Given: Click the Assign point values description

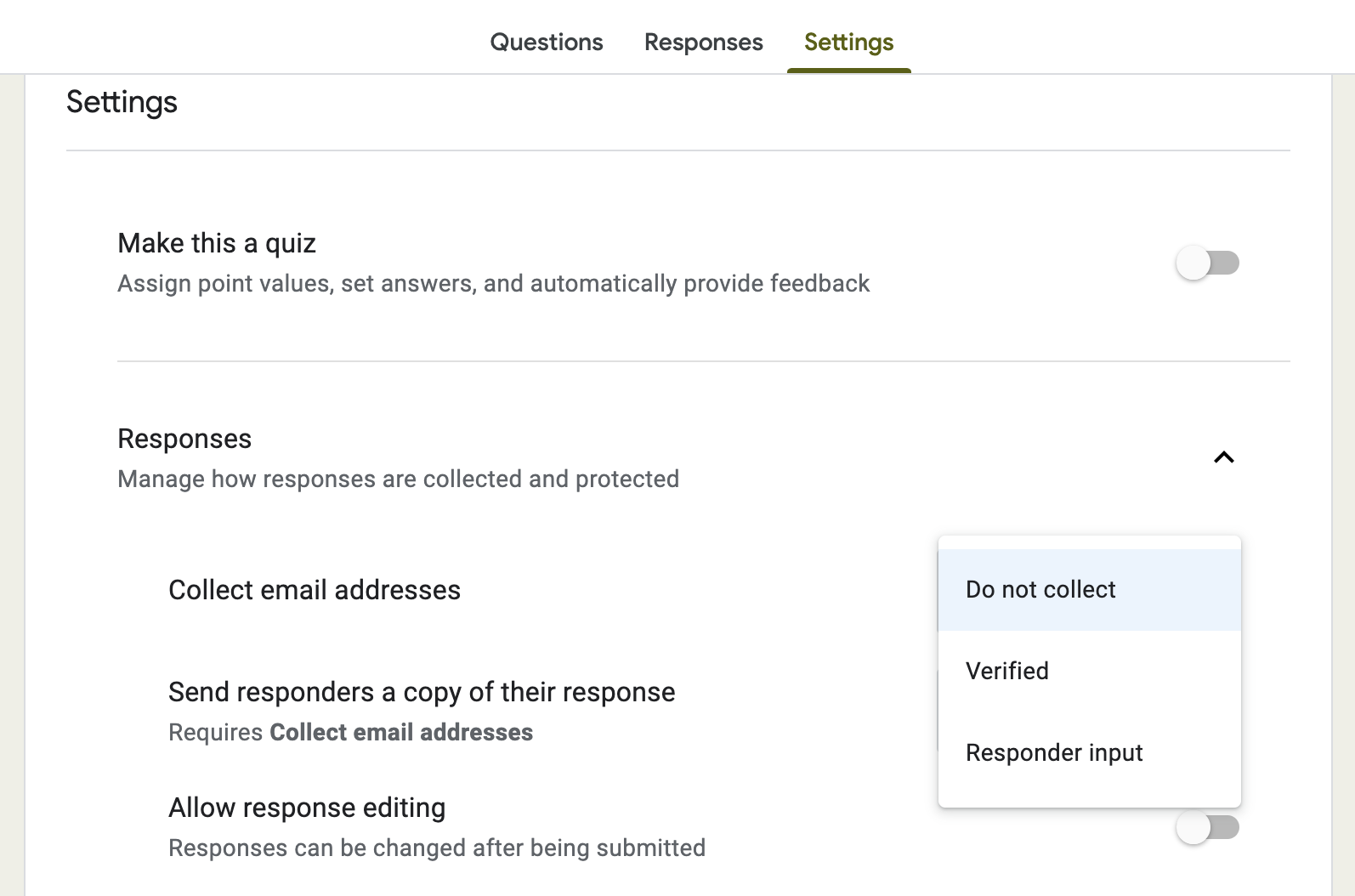Looking at the screenshot, I should click(493, 283).
